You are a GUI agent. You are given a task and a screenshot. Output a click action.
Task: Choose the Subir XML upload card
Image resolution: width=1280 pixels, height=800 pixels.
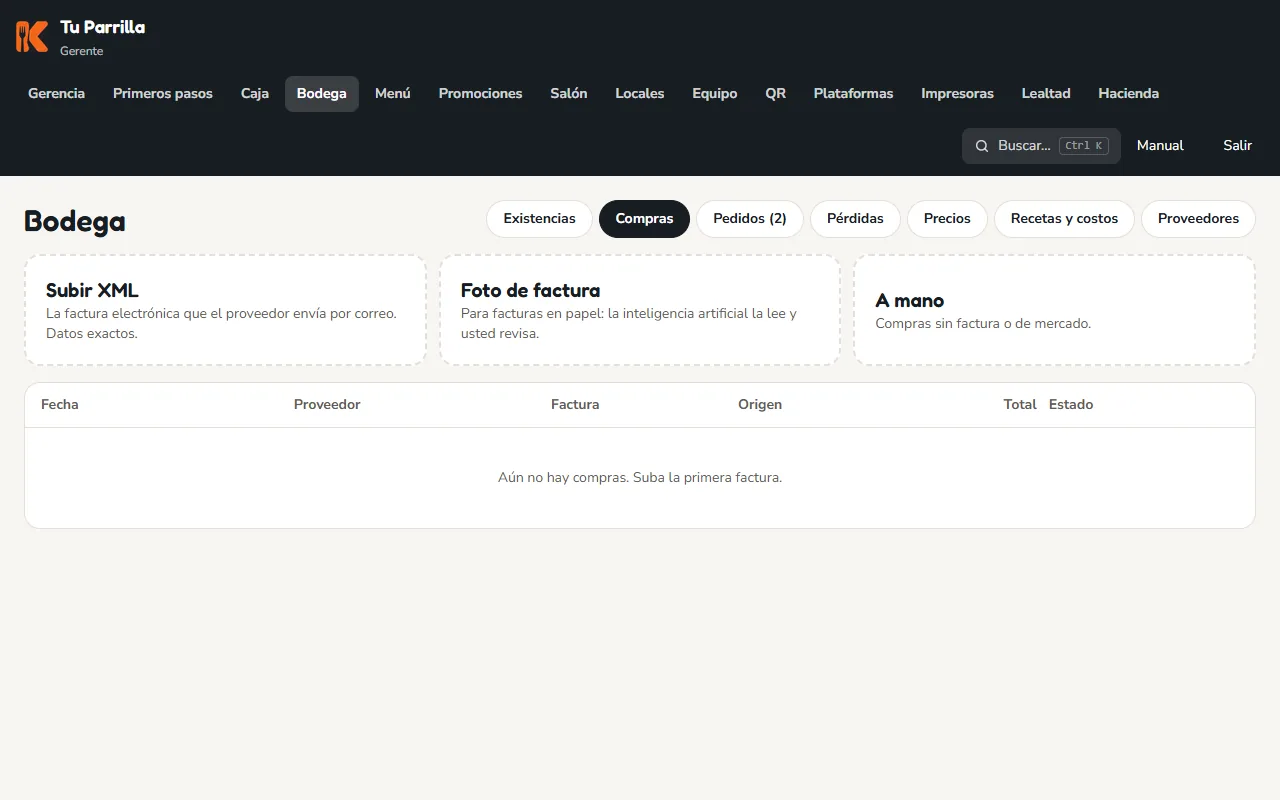pyautogui.click(x=225, y=310)
